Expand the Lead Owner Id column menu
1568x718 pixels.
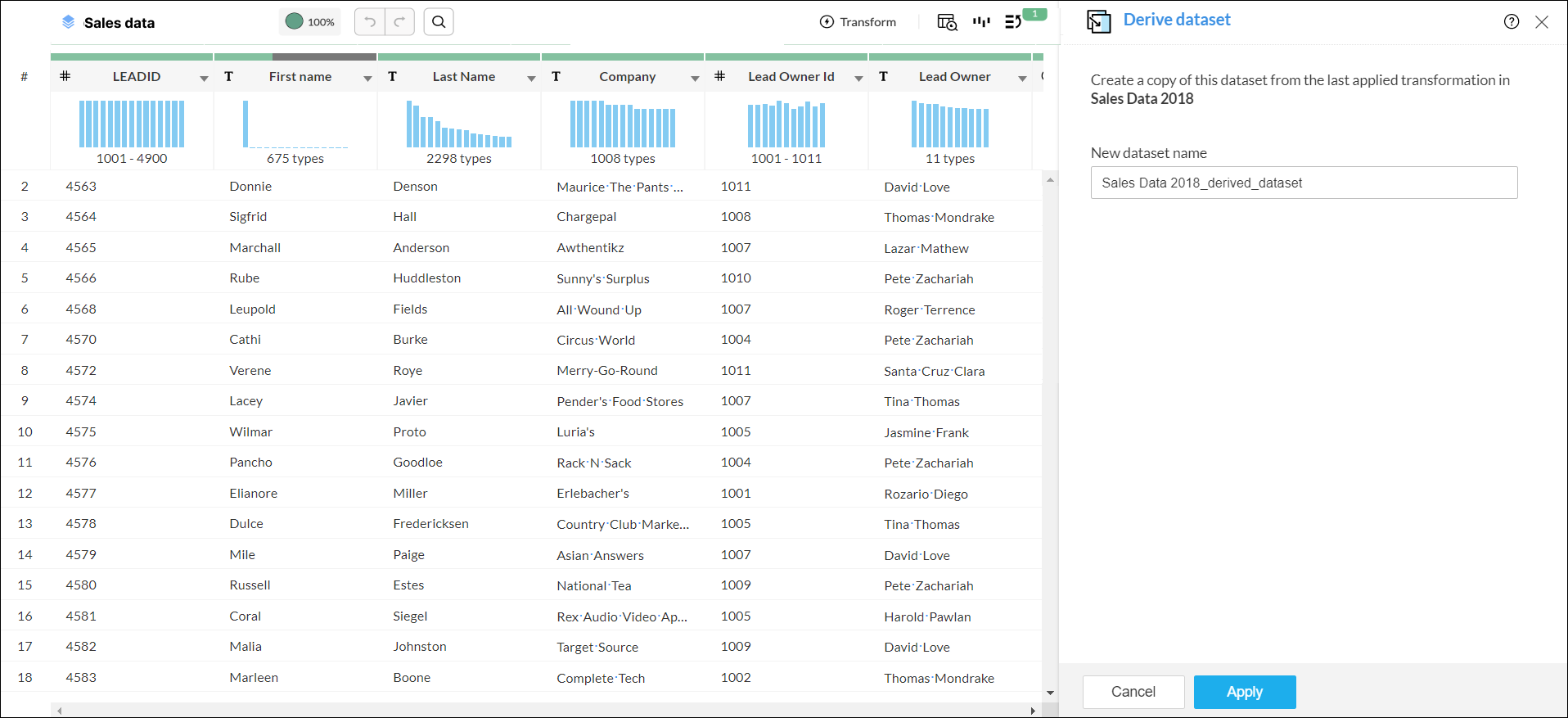[858, 79]
